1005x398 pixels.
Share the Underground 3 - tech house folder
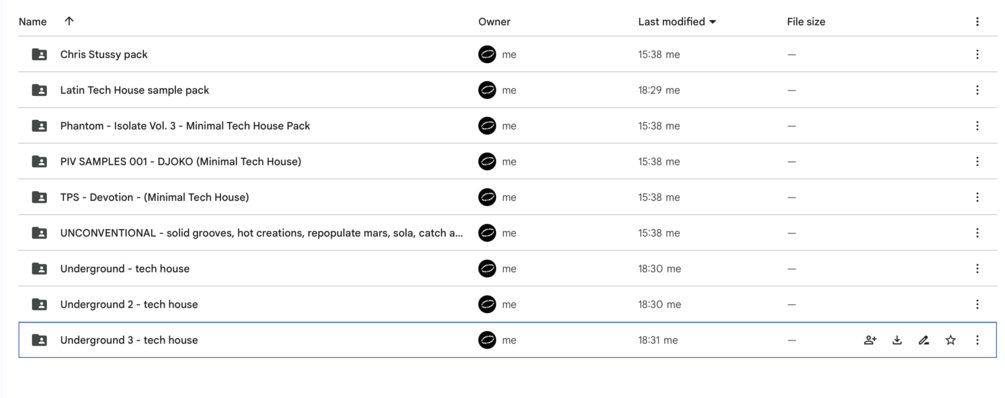tap(870, 340)
